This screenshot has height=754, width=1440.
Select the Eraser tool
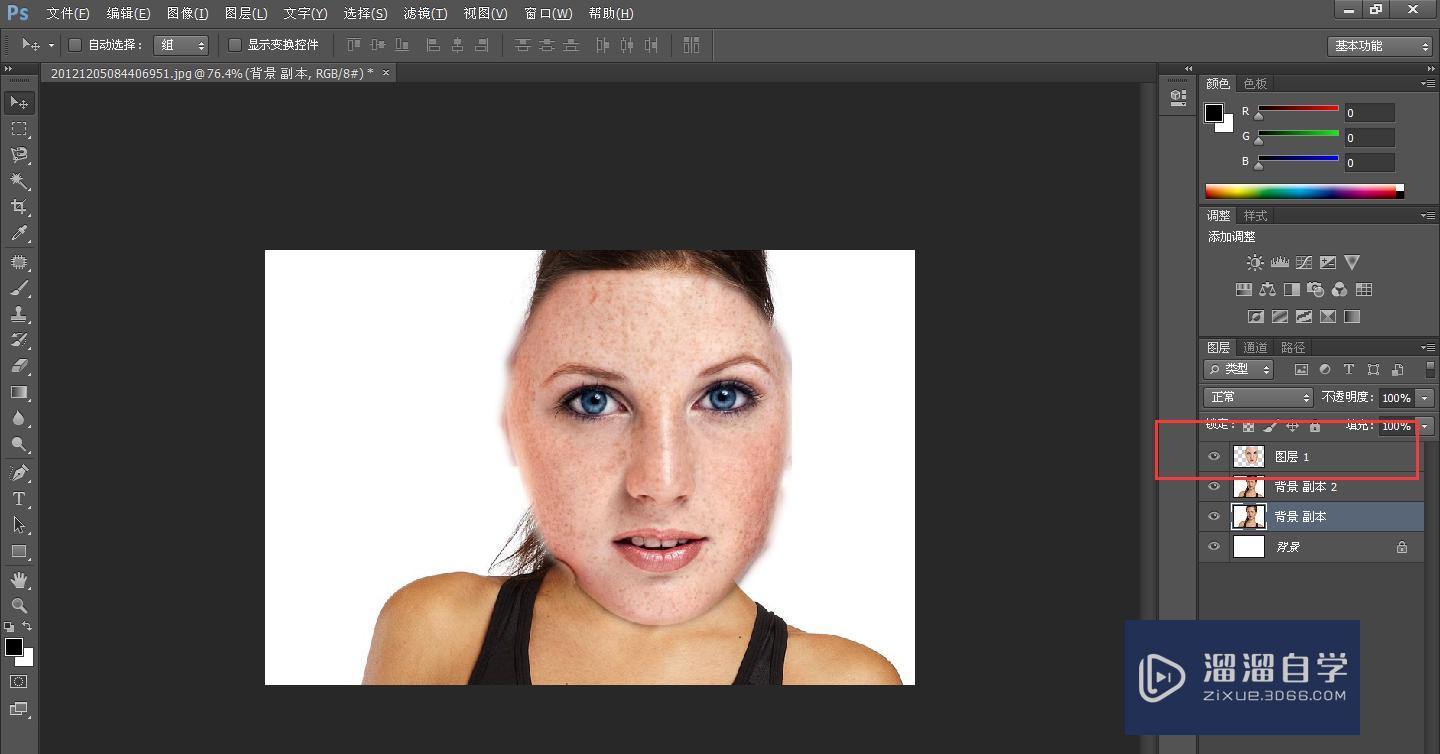tap(19, 366)
